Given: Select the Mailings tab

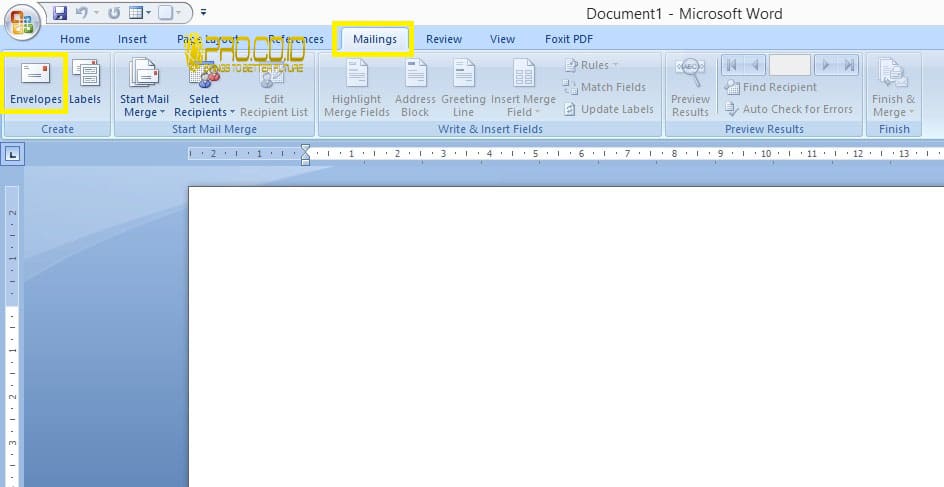Looking at the screenshot, I should [374, 39].
